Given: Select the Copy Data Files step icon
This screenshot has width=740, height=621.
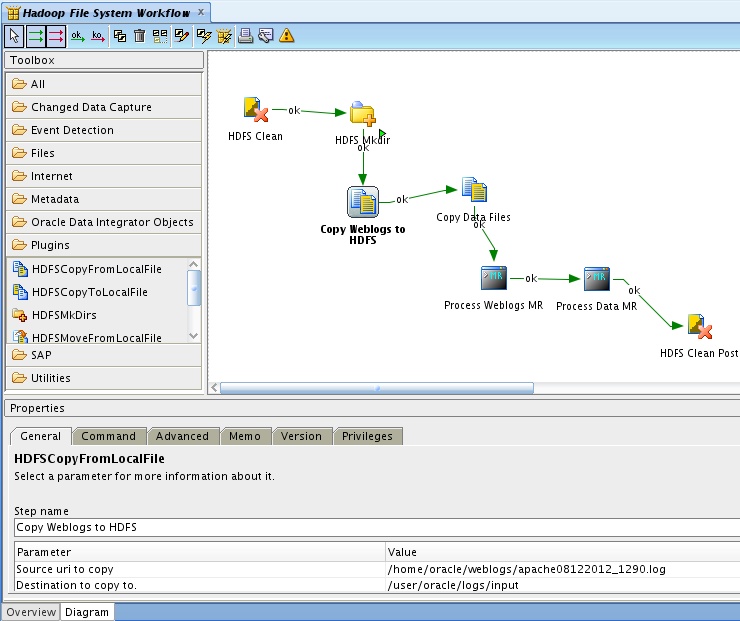Looking at the screenshot, I should click(474, 190).
